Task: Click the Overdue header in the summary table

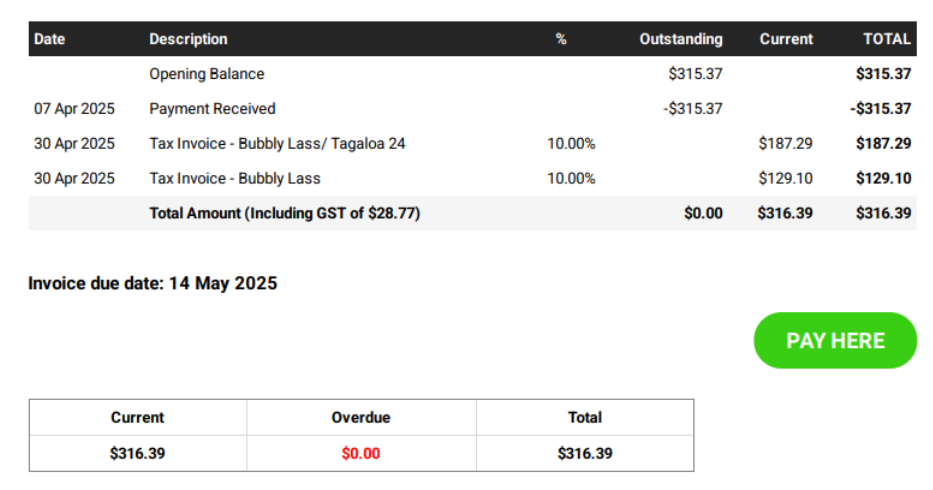Action: click(x=361, y=417)
